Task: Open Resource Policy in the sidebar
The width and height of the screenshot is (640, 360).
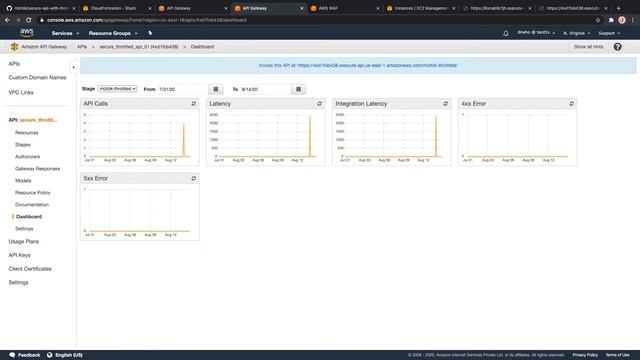Action: coord(33,193)
